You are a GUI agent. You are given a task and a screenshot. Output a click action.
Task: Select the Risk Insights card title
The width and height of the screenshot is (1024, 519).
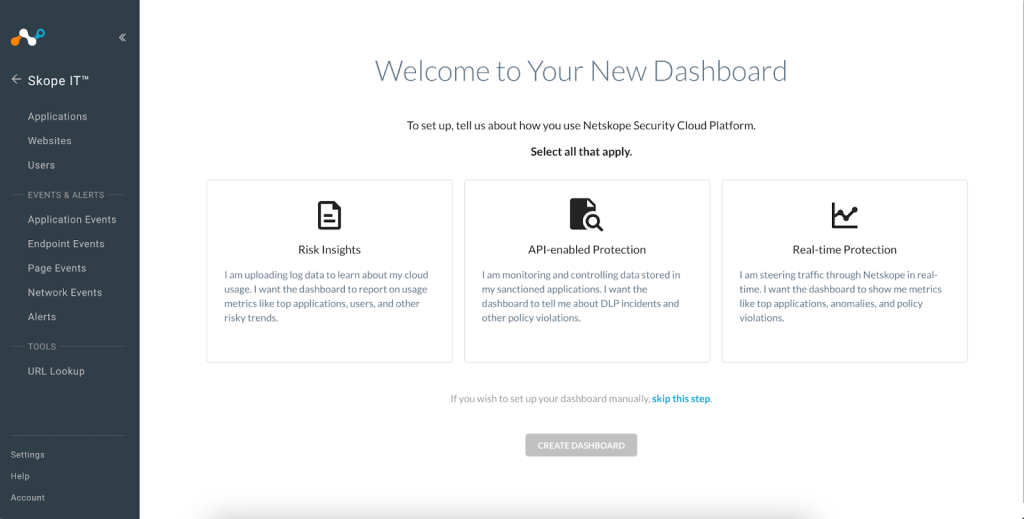pyautogui.click(x=329, y=249)
